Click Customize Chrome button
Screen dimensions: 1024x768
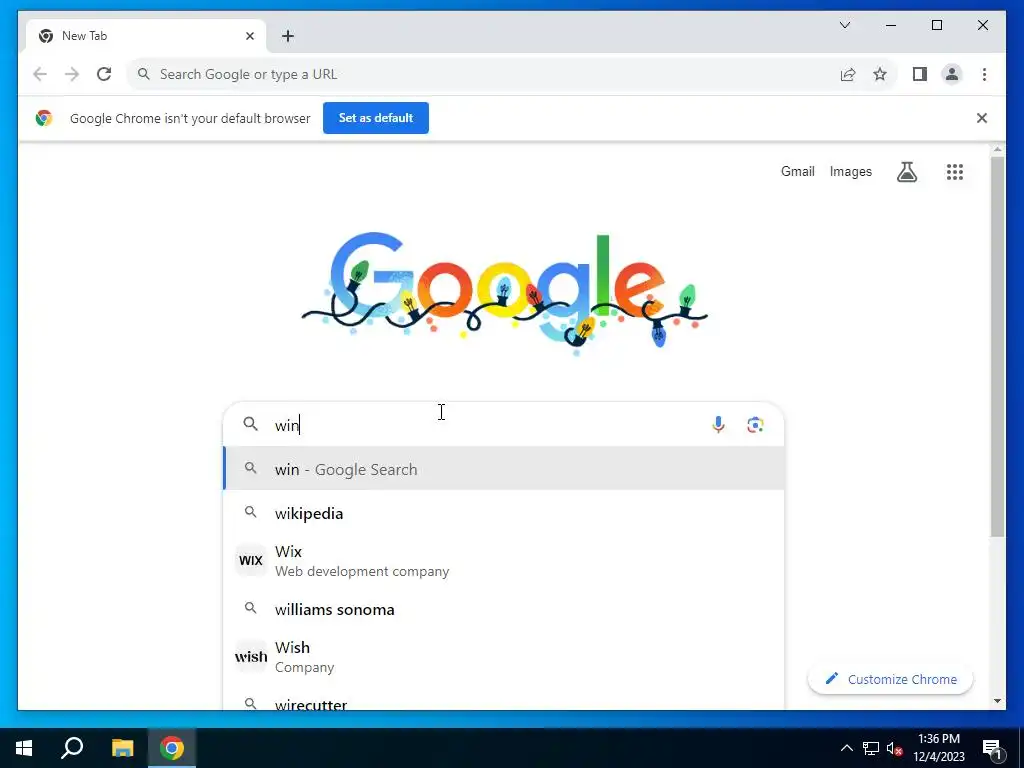(890, 679)
